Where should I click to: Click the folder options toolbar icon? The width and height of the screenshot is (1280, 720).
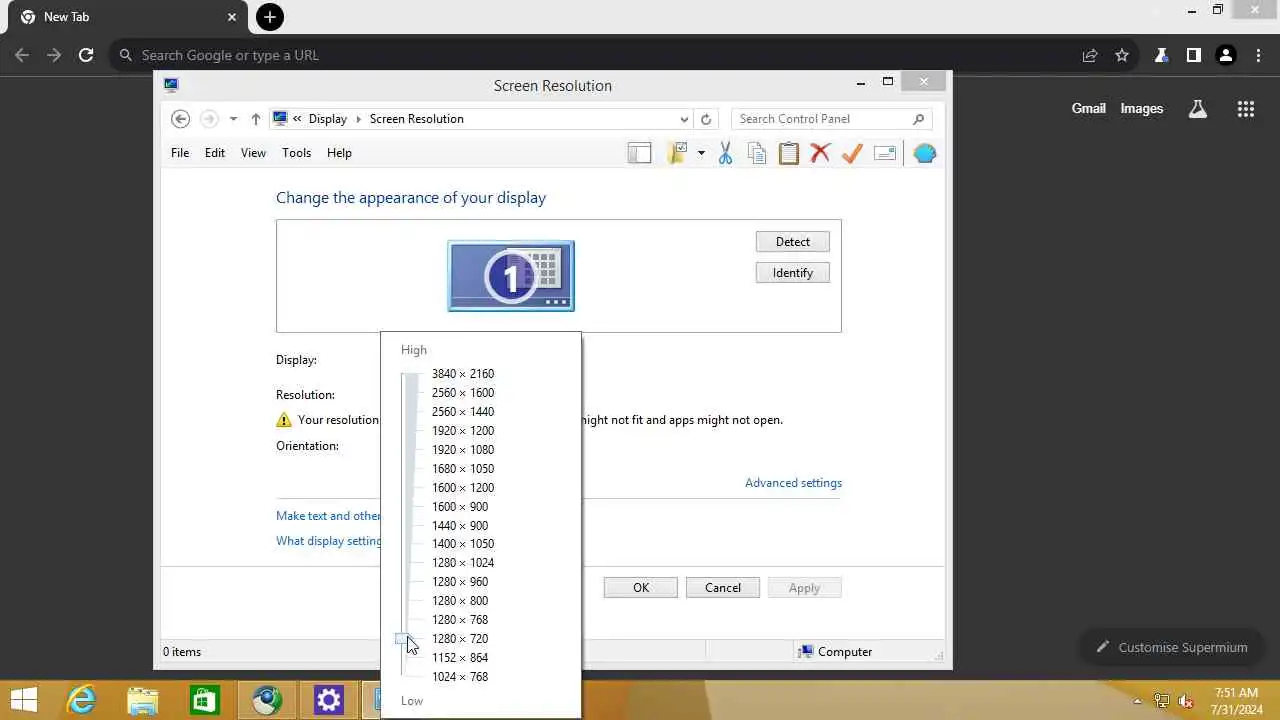[x=678, y=153]
